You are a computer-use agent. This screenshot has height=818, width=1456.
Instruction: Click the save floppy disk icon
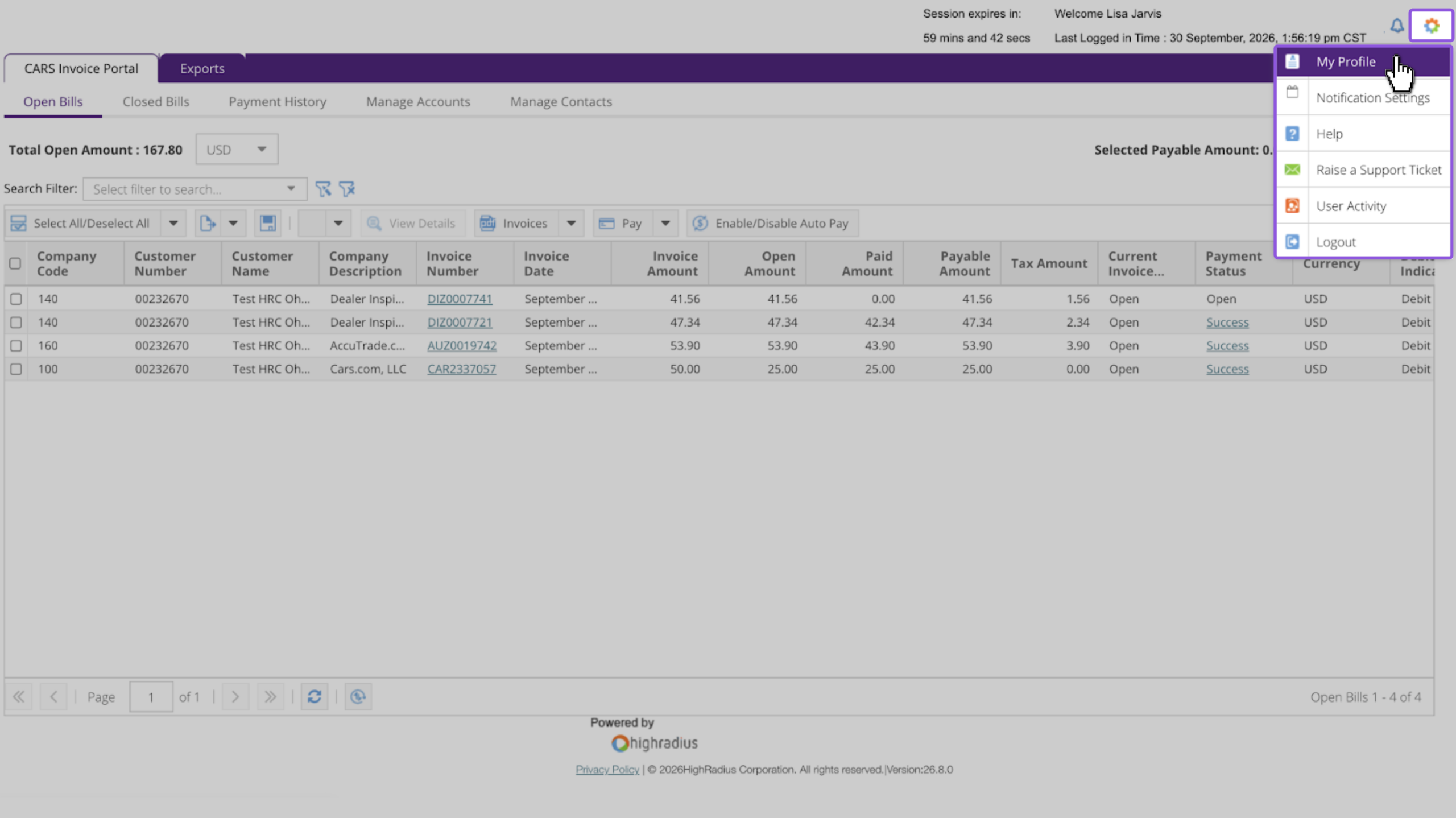pos(267,223)
